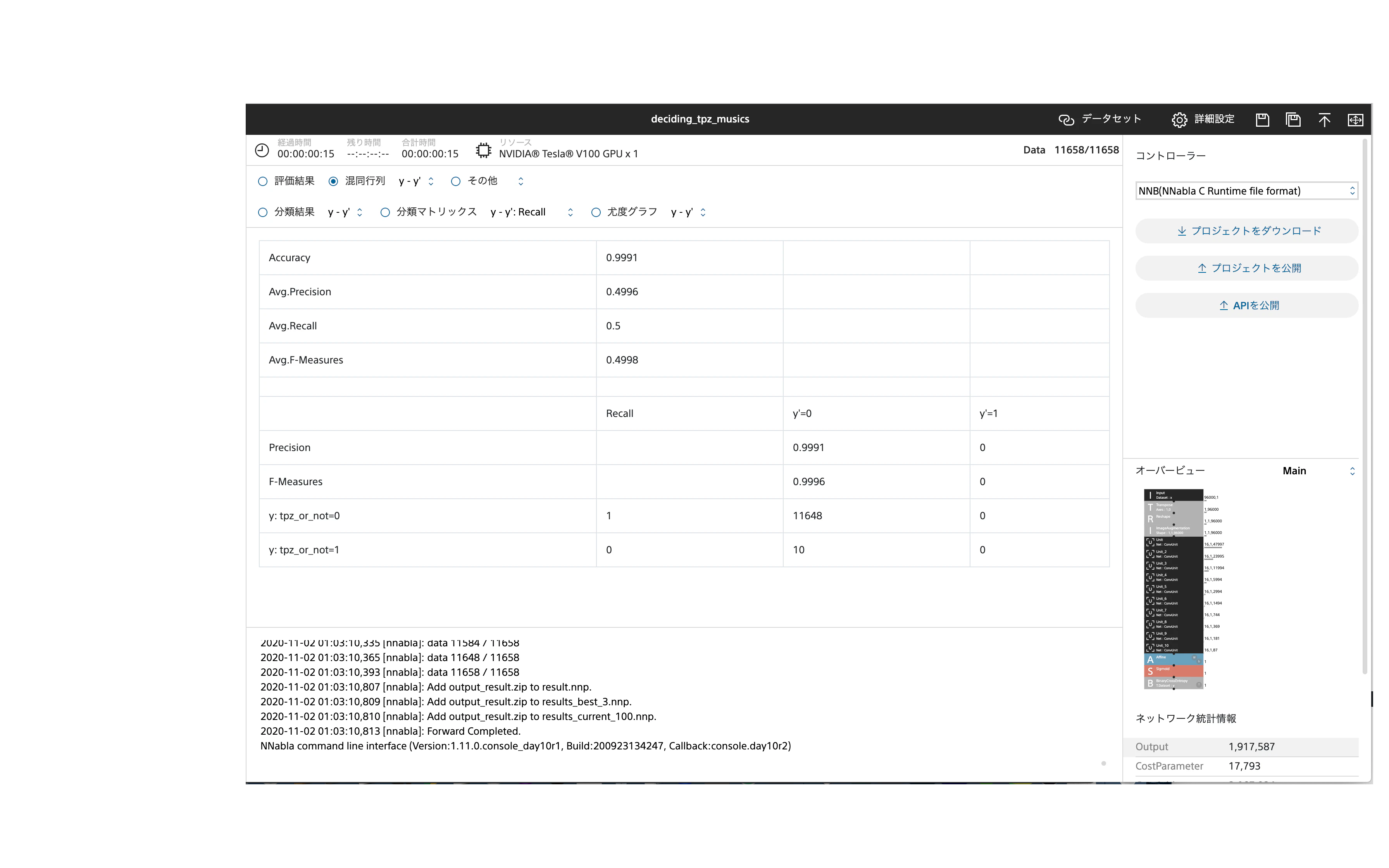Open the y - y' dropdown beside 分類結果

tap(346, 212)
